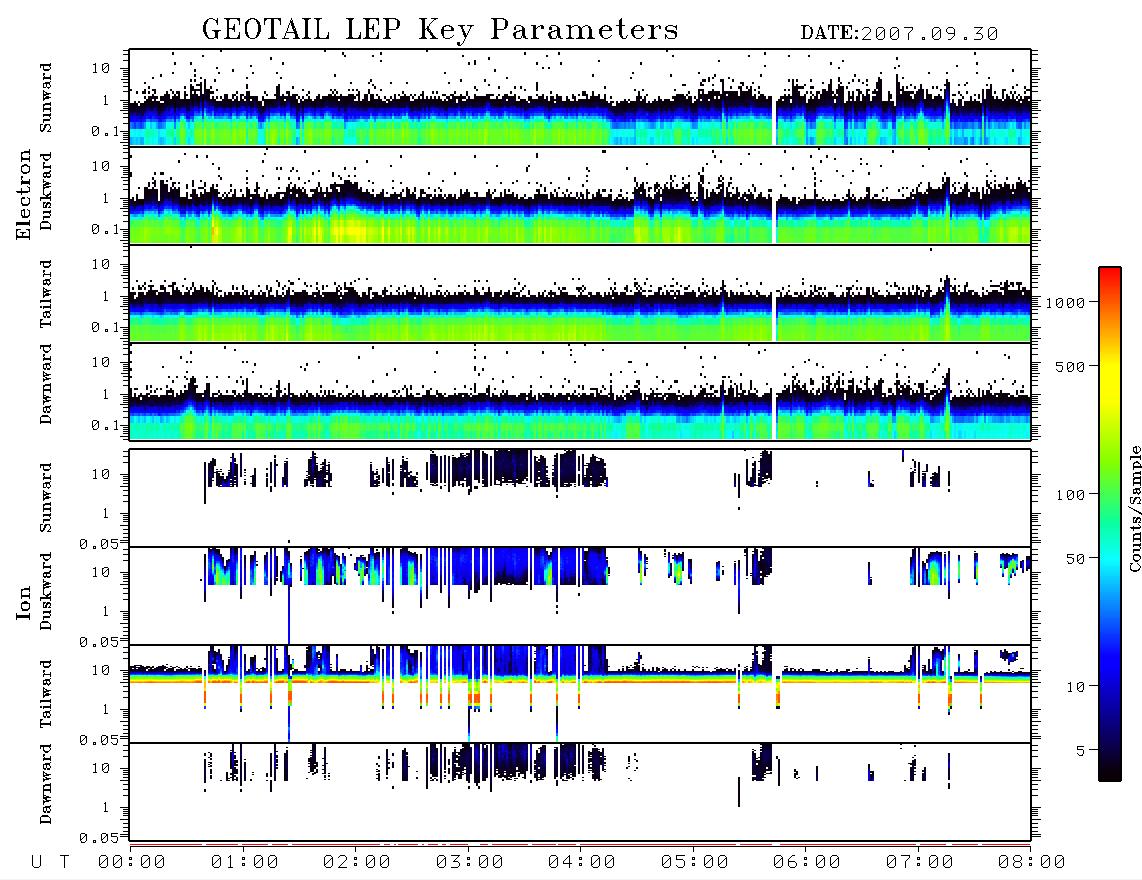Click the color bar tick label 5
This screenshot has height=880, width=1142.
[x=1080, y=751]
